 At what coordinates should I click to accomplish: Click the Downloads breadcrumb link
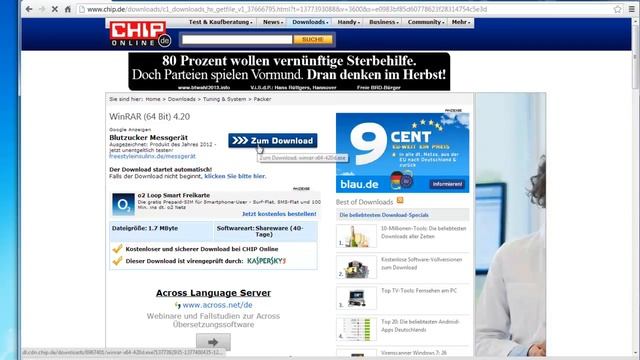coord(182,99)
